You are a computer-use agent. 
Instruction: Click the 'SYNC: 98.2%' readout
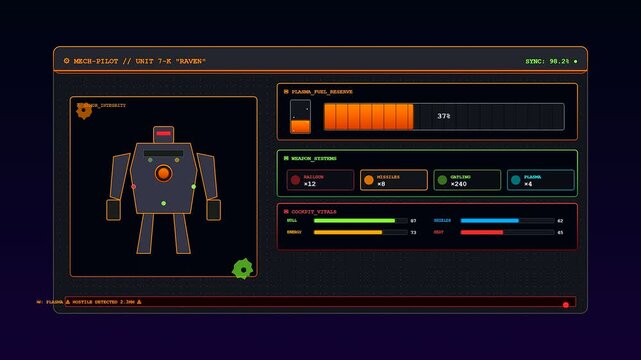(x=547, y=61)
